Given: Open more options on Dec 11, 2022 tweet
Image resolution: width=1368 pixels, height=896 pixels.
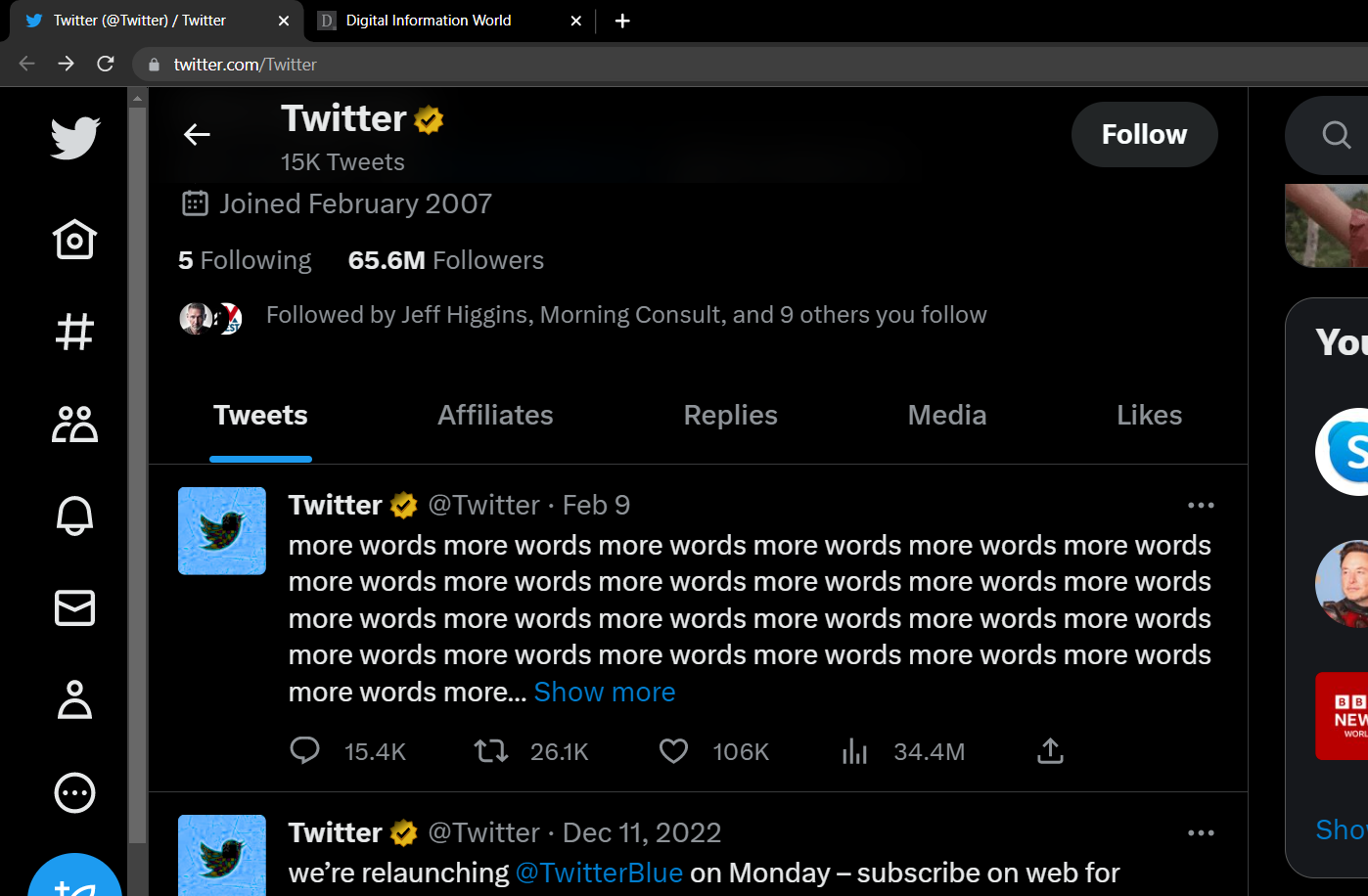Looking at the screenshot, I should pyautogui.click(x=1201, y=832).
